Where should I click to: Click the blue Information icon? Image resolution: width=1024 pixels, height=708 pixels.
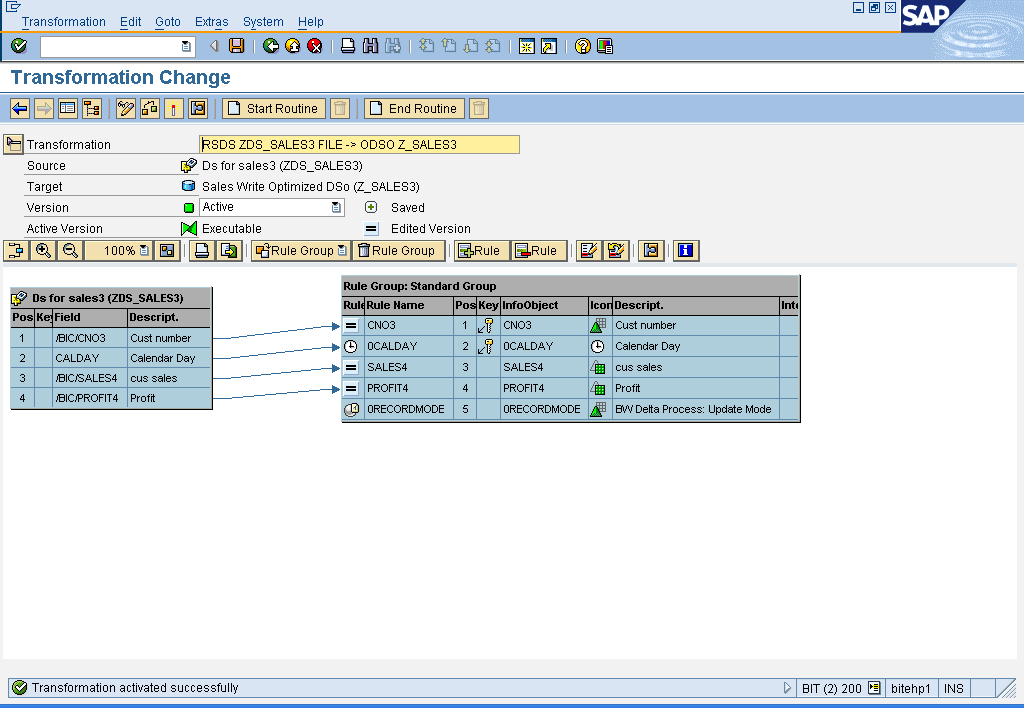click(685, 250)
